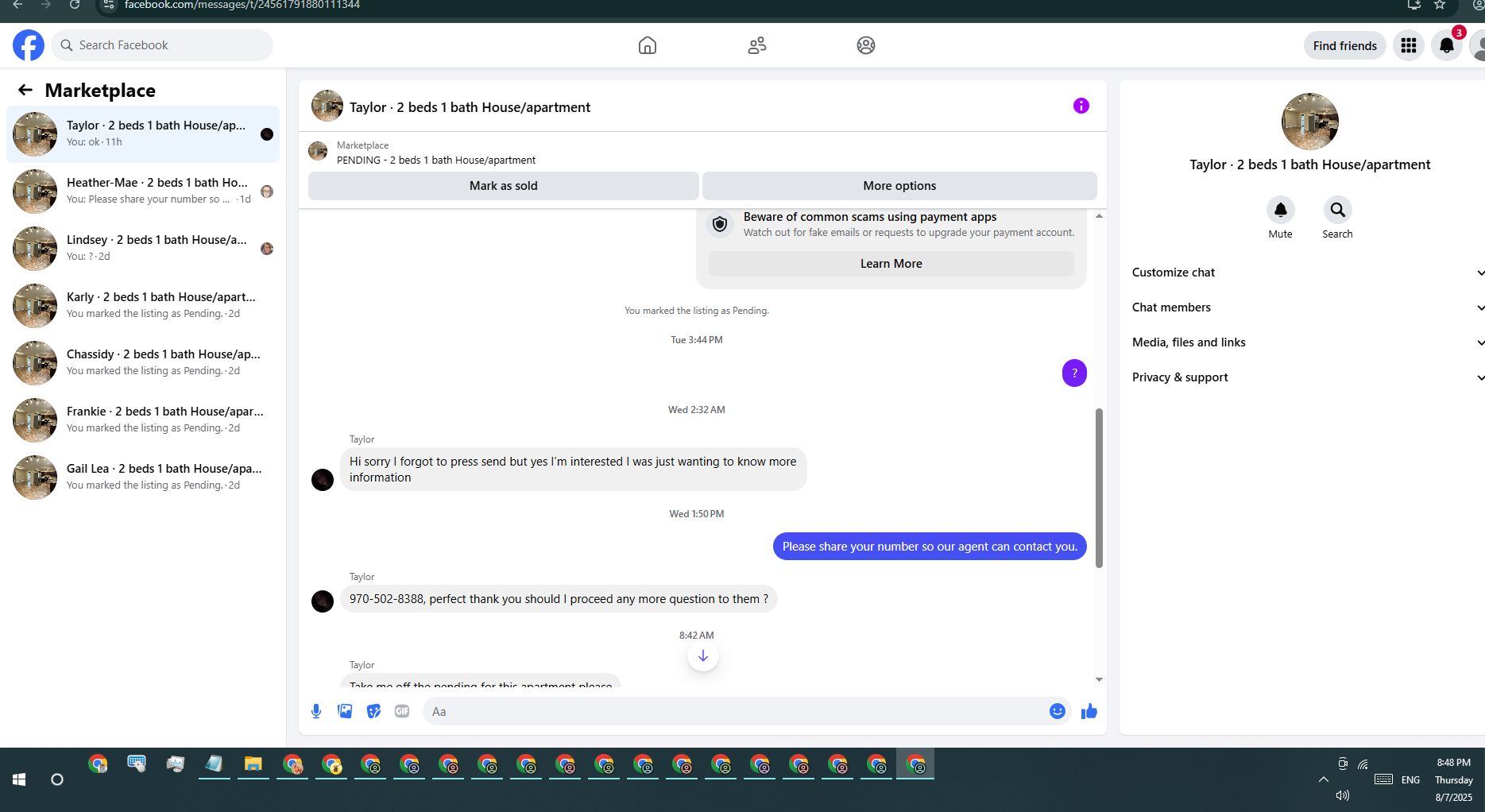Open Chassidy conversation
The height and width of the screenshot is (812, 1485).
(143, 363)
